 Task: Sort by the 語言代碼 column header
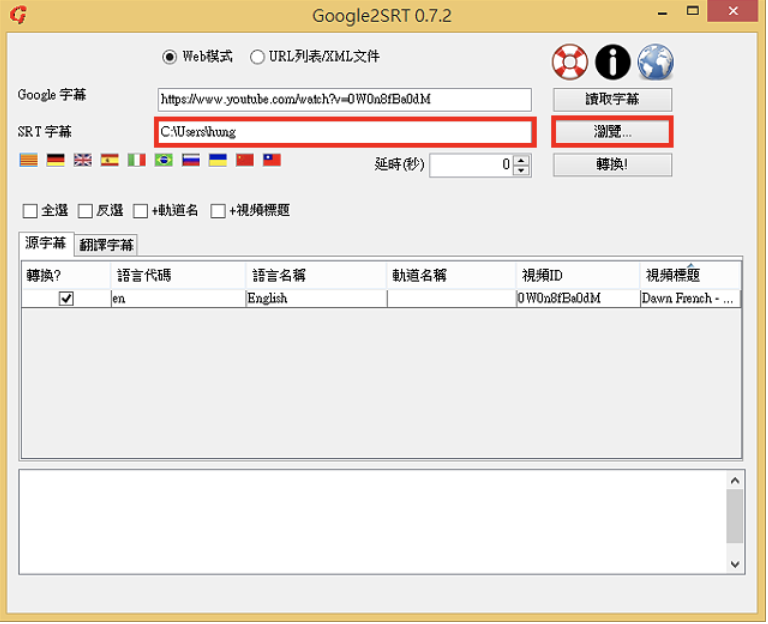[x=178, y=276]
